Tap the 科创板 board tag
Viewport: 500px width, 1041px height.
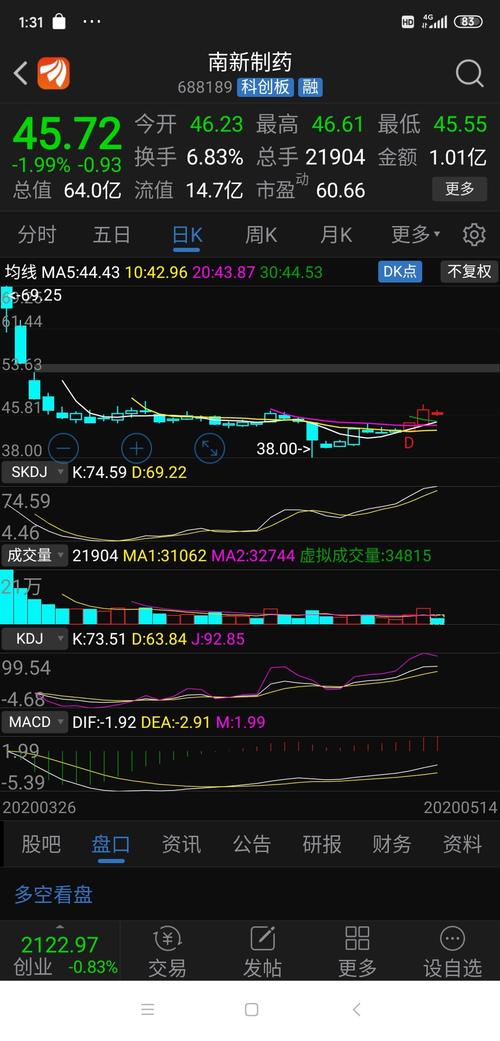(x=265, y=87)
